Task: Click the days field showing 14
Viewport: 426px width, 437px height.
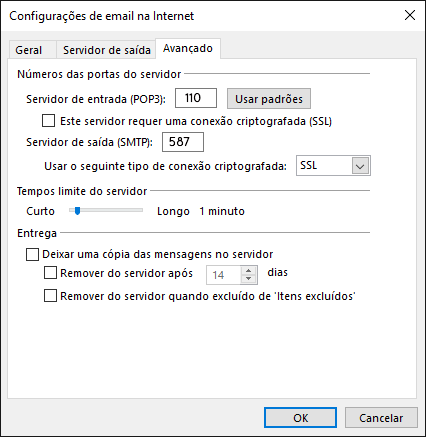Action: [223, 275]
